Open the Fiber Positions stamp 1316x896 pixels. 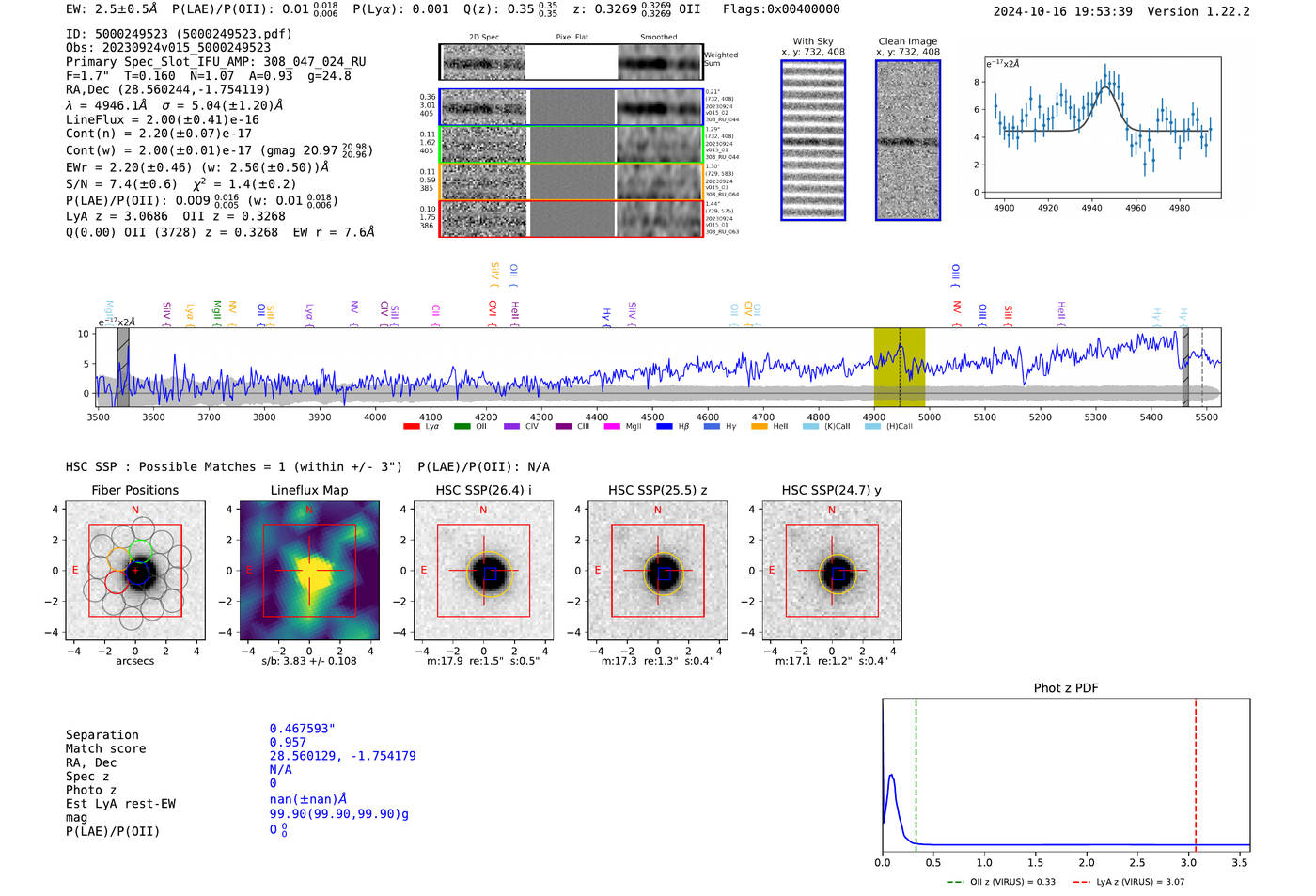tap(135, 570)
